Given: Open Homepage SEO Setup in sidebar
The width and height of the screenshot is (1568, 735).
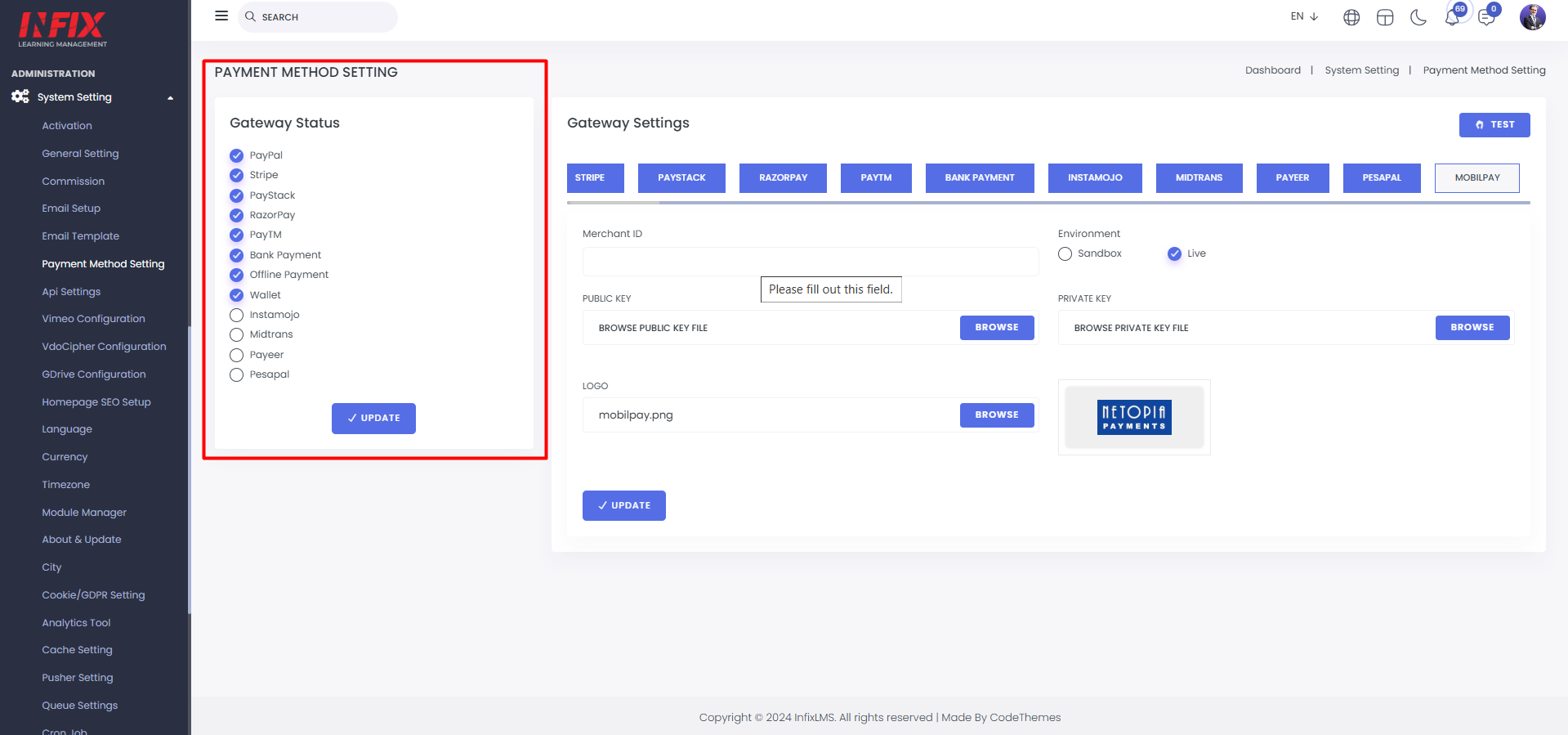Looking at the screenshot, I should pos(96,402).
